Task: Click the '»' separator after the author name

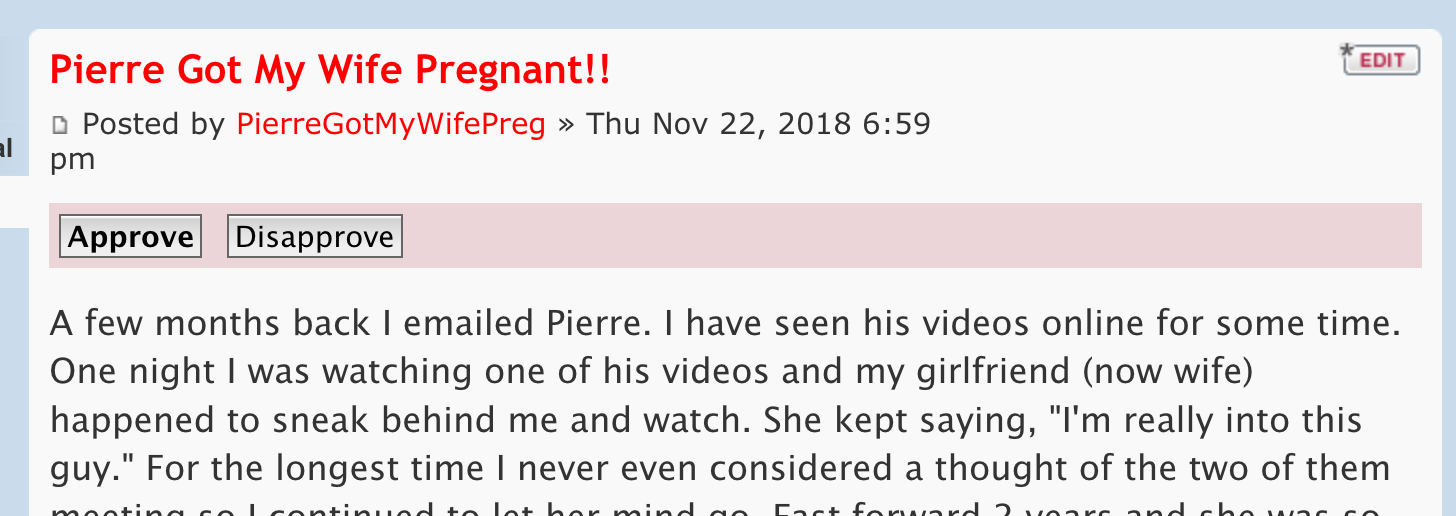Action: click(x=566, y=124)
